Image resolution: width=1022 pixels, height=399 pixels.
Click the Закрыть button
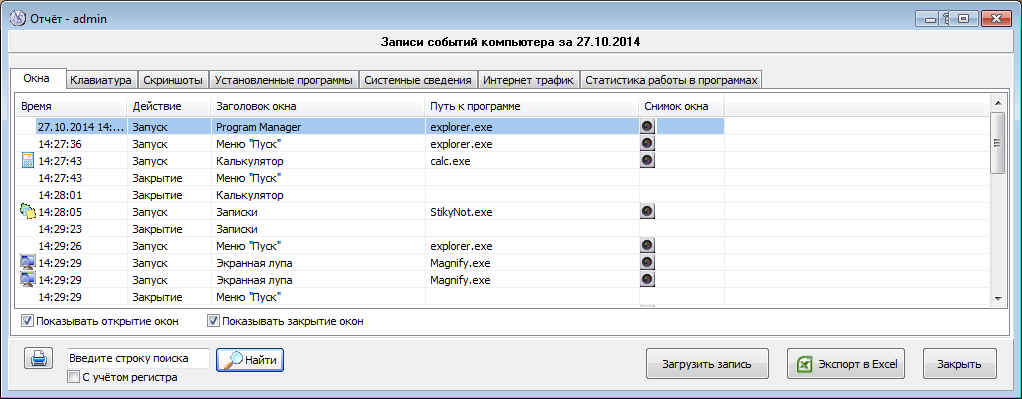(960, 364)
